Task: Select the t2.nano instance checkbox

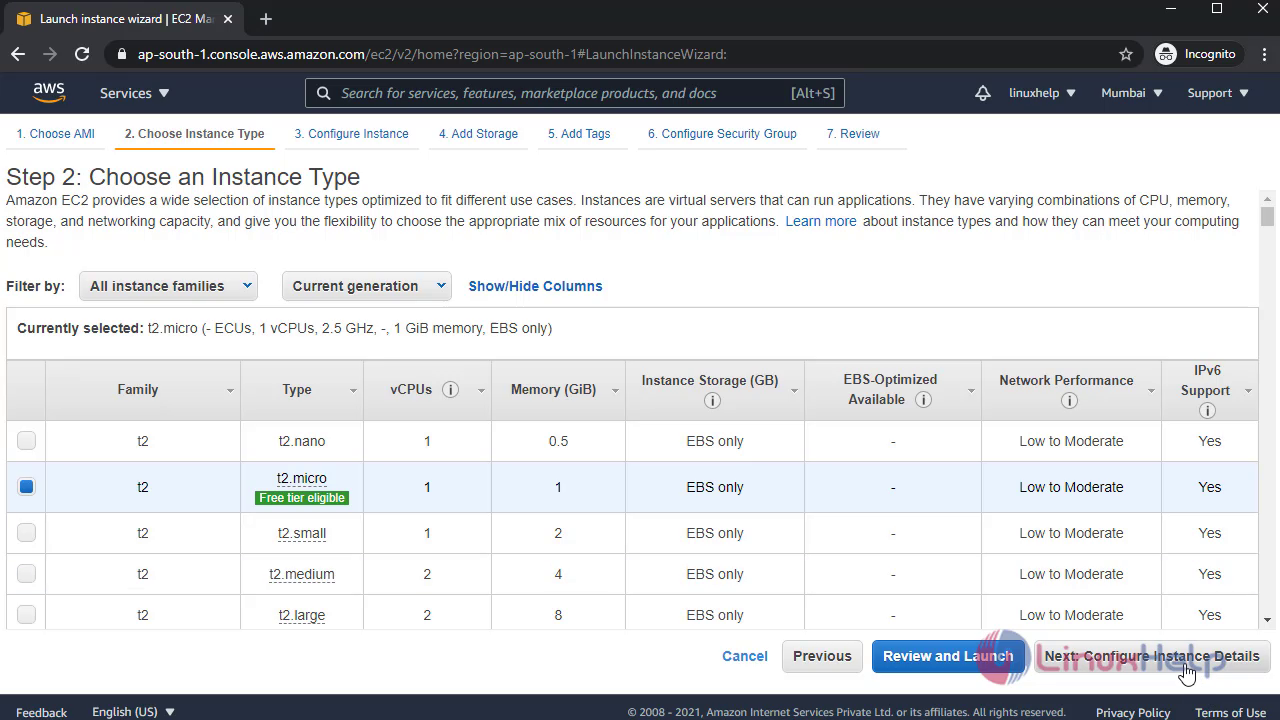Action: click(27, 440)
